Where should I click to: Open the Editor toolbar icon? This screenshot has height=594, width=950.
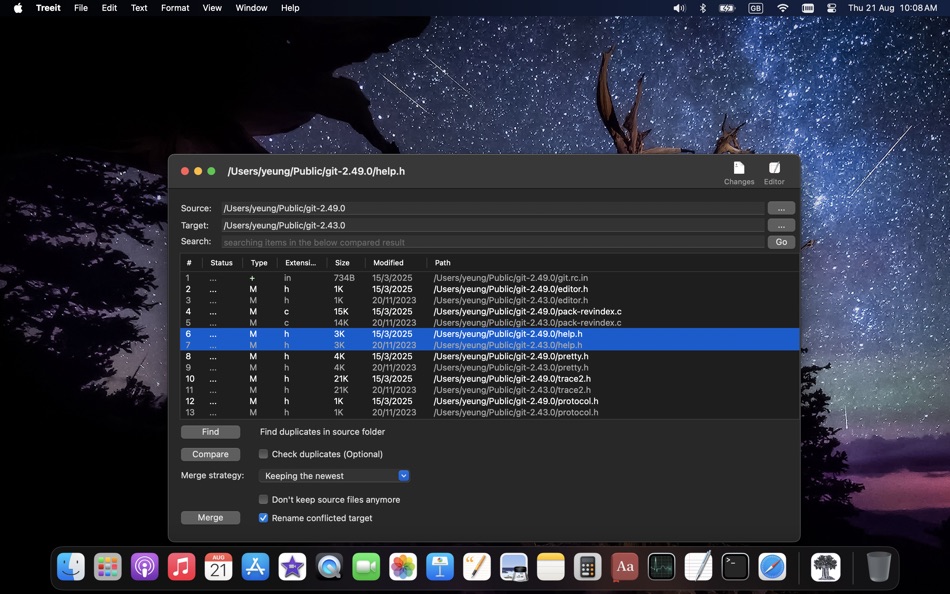click(774, 173)
